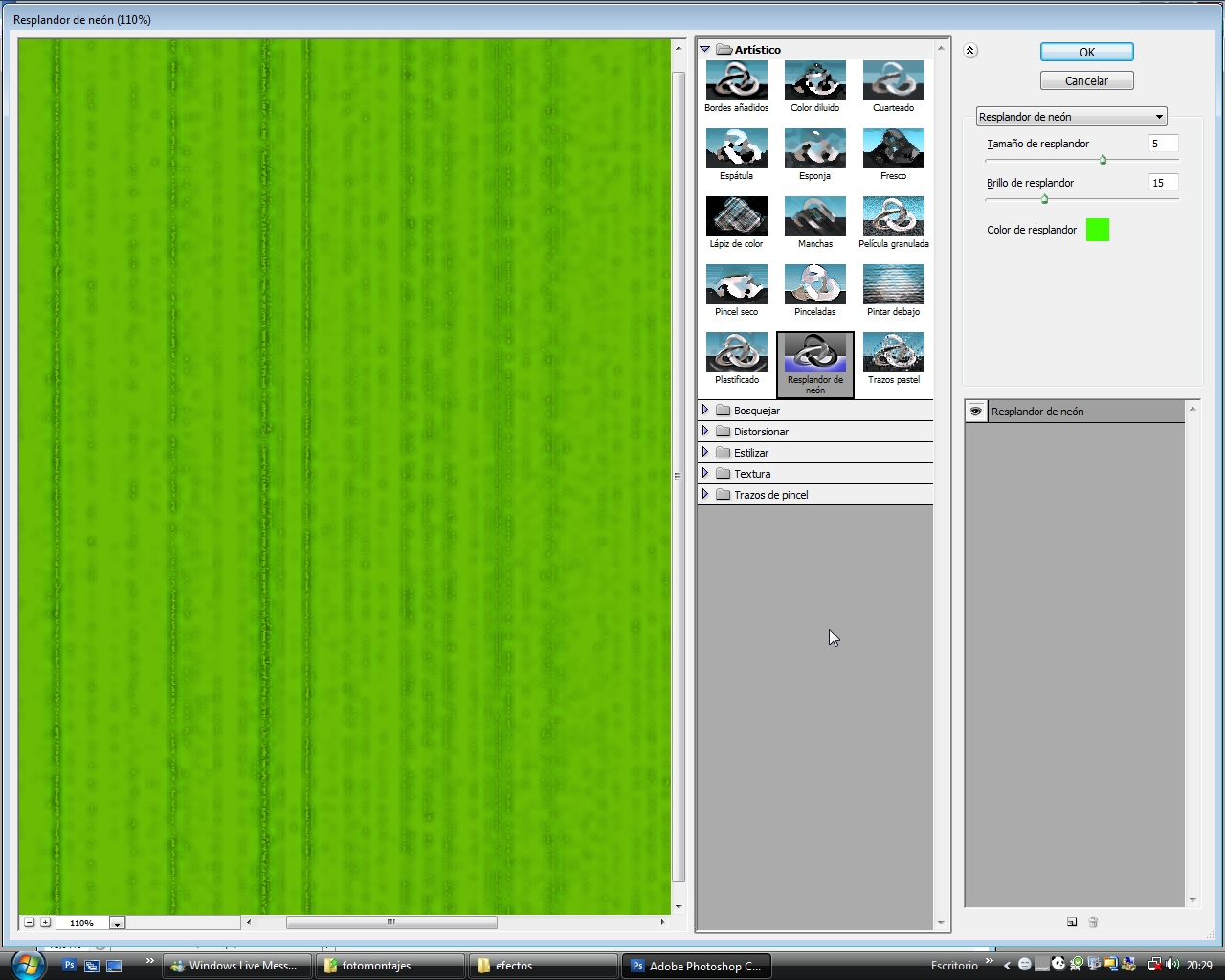Choose the Manchas filter
The width and height of the screenshot is (1225, 980).
point(814,216)
